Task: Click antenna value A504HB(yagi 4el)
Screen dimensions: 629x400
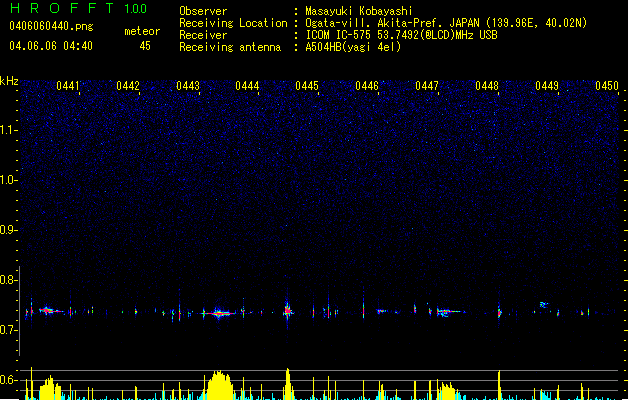Action: [353, 47]
